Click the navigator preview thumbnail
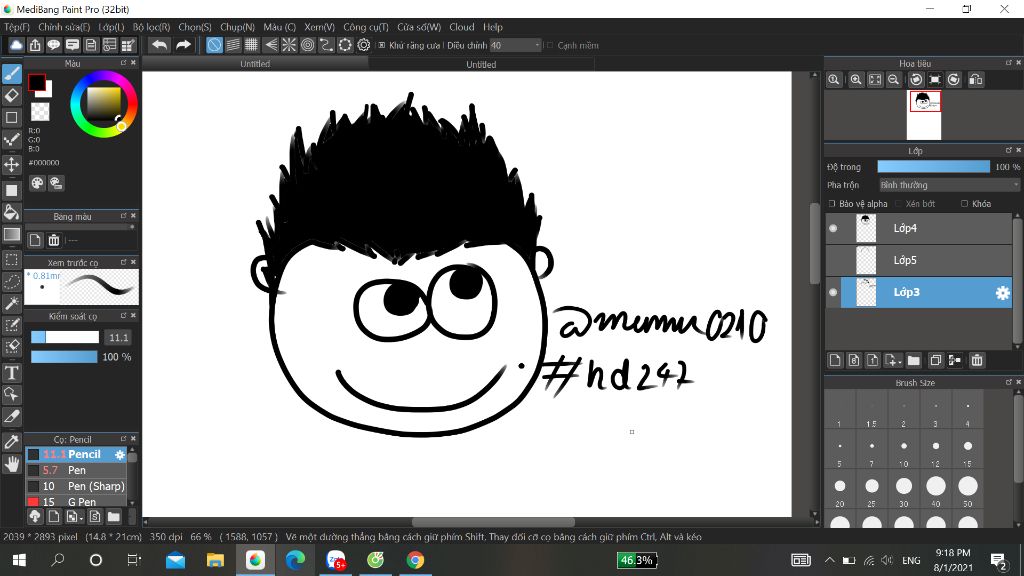Viewport: 1024px width, 576px height. pyautogui.click(x=924, y=116)
